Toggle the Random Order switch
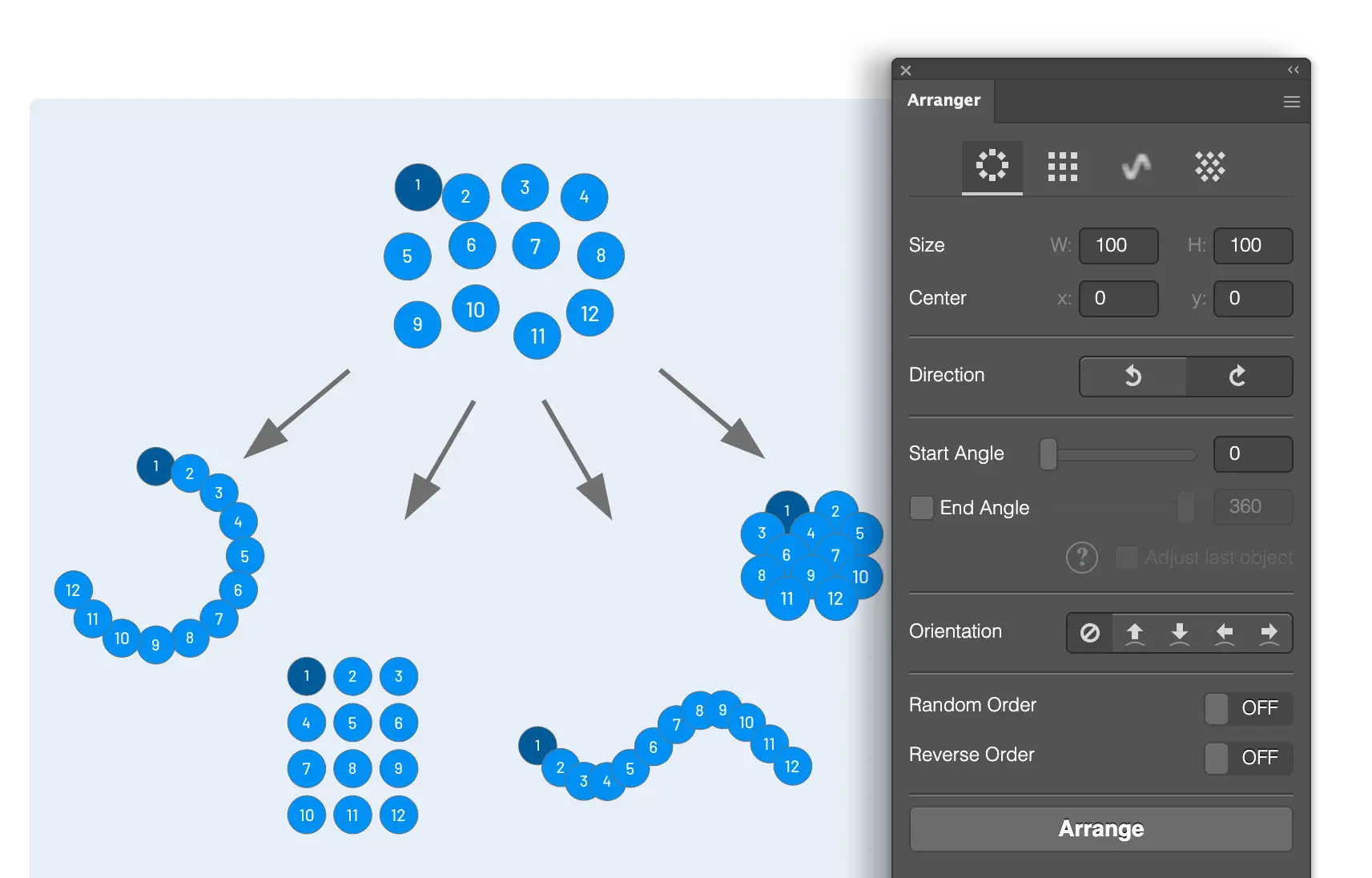The height and width of the screenshot is (878, 1372). [1249, 708]
